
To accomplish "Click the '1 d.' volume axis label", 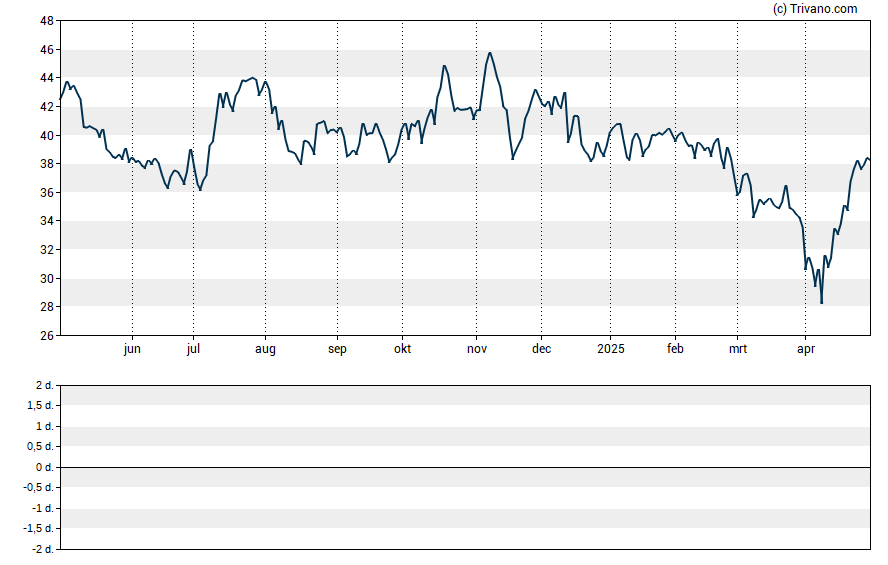I will click(x=45, y=426).
